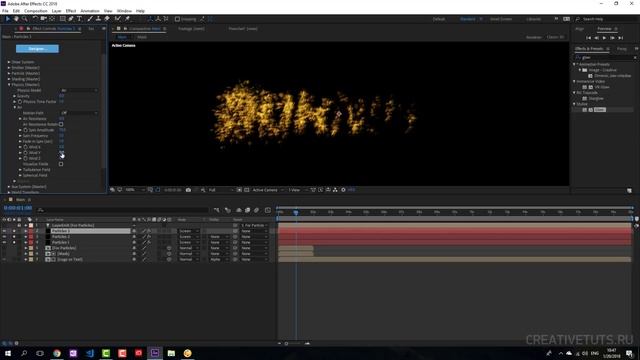
Task: Toggle Physics Time Factor stopwatch
Action: pyautogui.click(x=20, y=102)
